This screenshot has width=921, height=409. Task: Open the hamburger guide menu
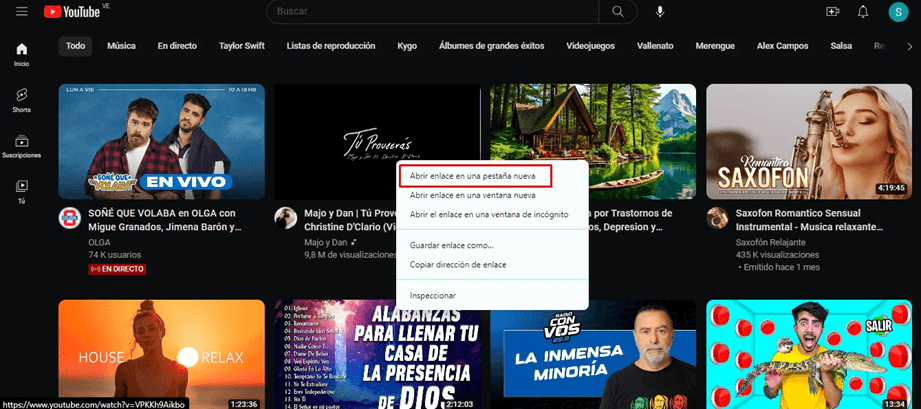pos(22,11)
